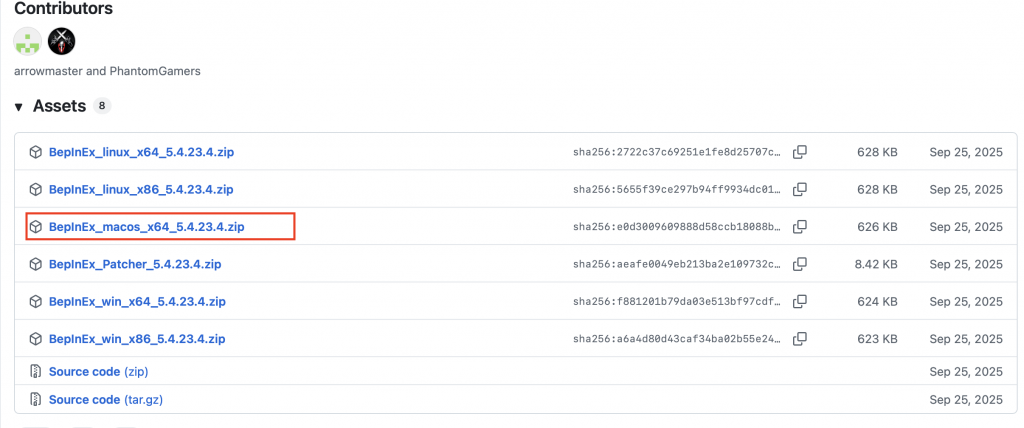The image size is (1024, 428).
Task: Copy sha256 hash for BepInEx_macos_x64 zip
Action: click(799, 227)
